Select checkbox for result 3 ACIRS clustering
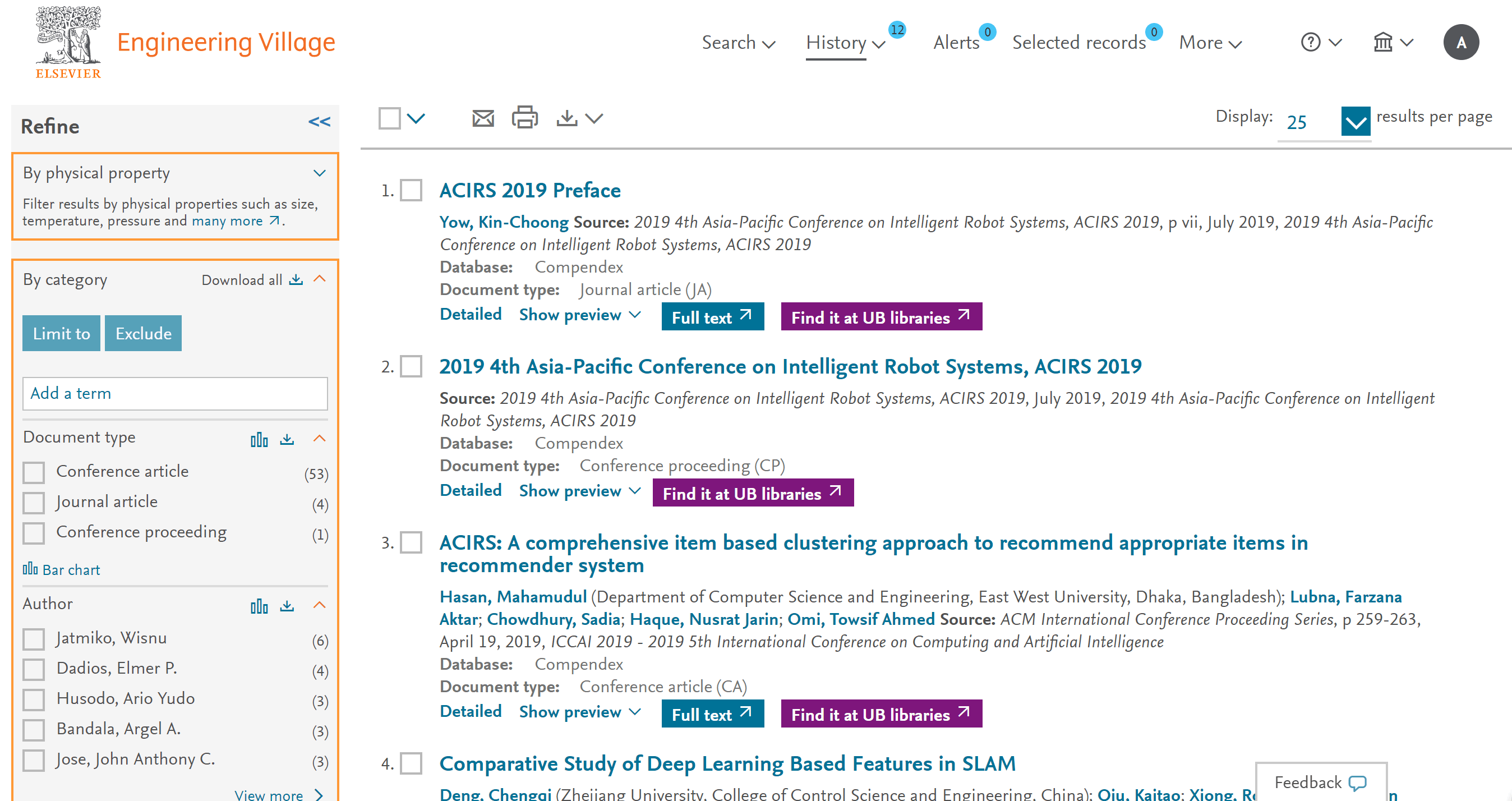1512x801 pixels. [x=411, y=542]
